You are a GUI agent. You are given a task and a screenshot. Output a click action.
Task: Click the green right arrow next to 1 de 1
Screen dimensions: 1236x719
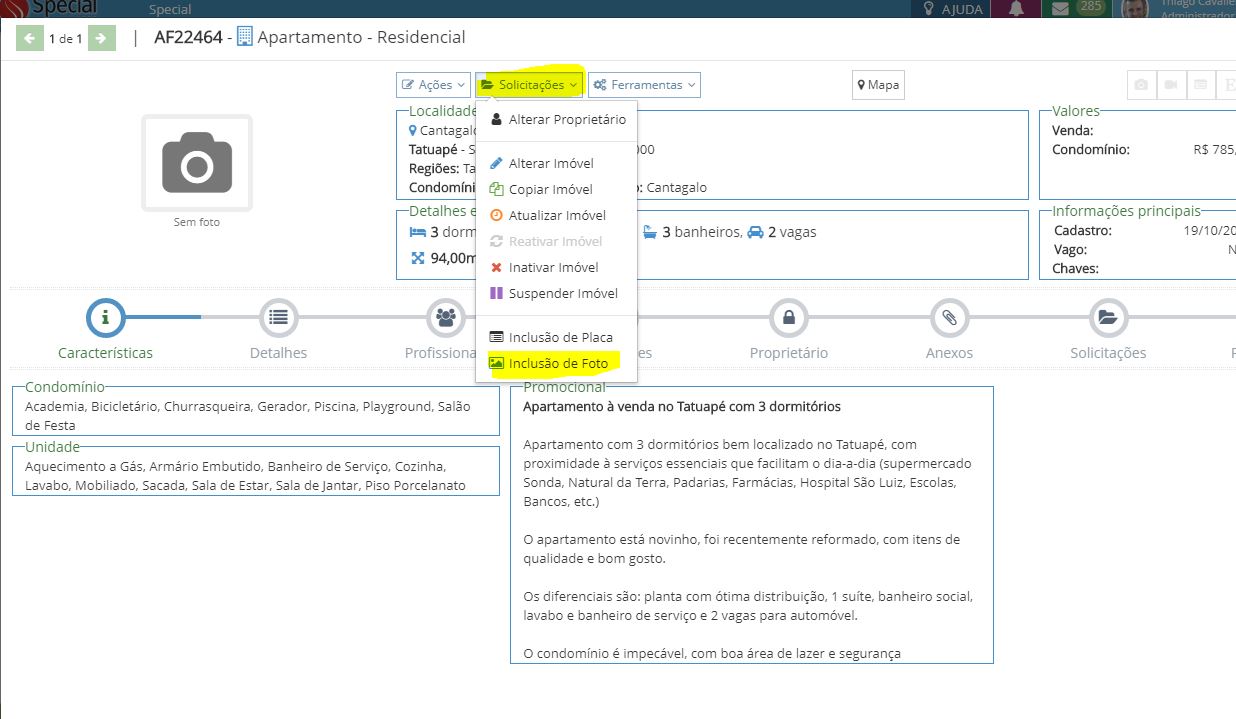click(x=101, y=37)
